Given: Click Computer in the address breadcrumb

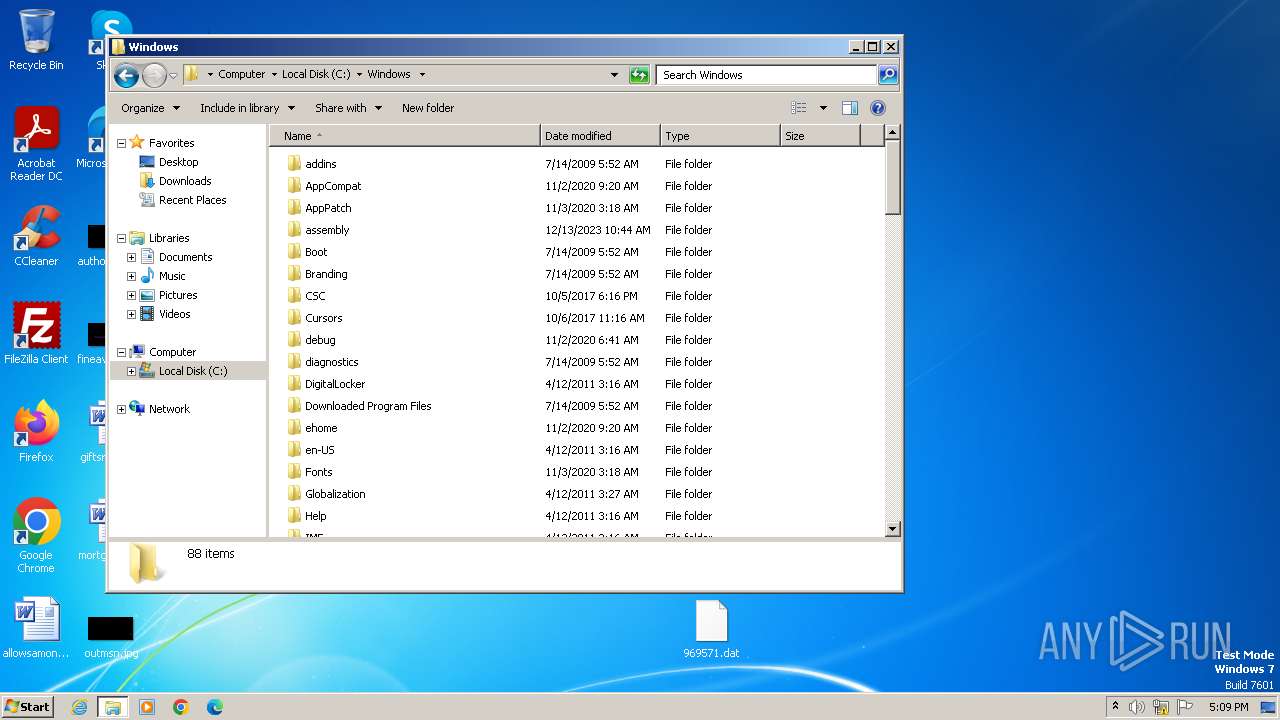Looking at the screenshot, I should click(x=242, y=74).
